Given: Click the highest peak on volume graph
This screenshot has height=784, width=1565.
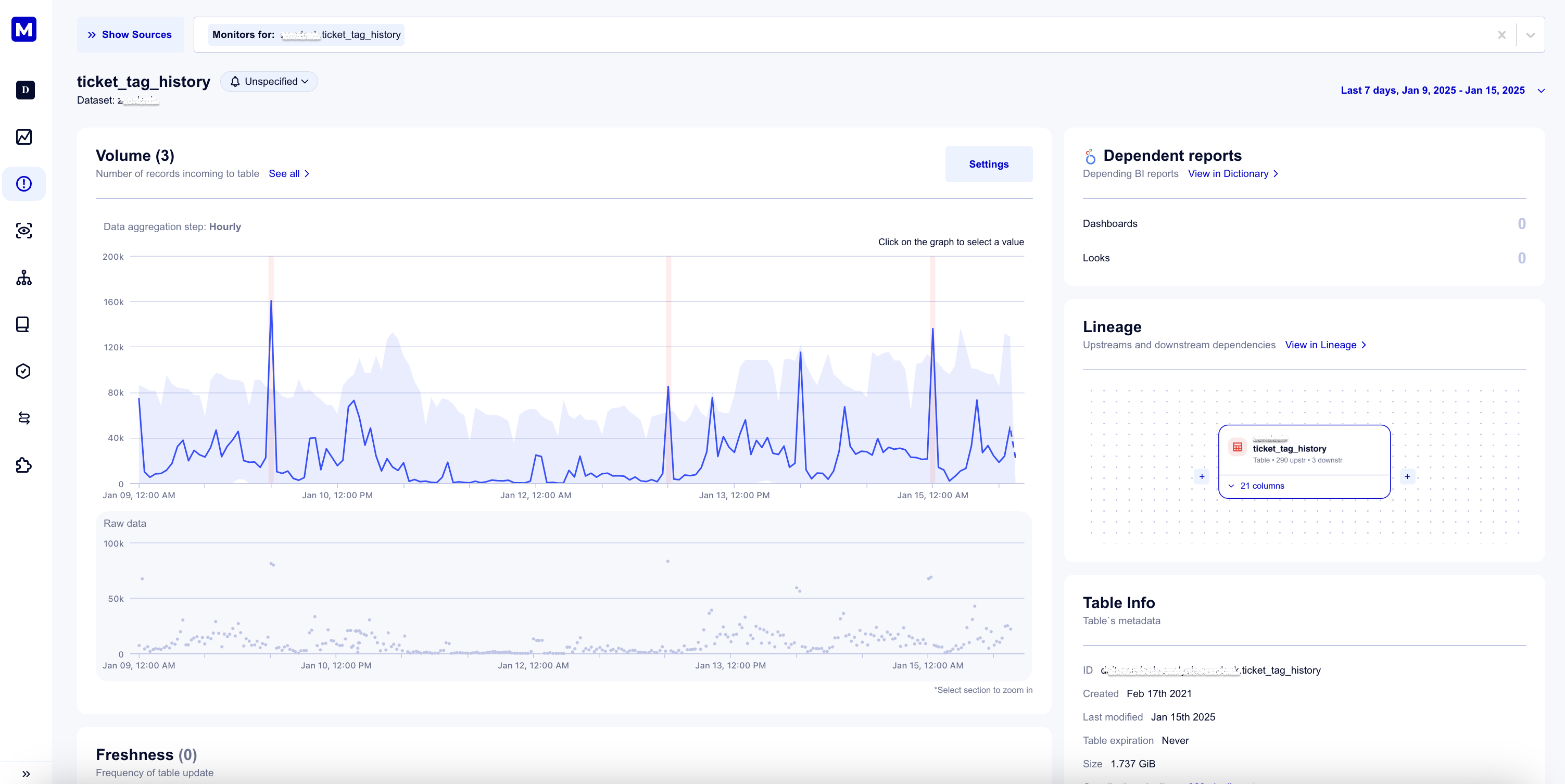Looking at the screenshot, I should tap(271, 301).
